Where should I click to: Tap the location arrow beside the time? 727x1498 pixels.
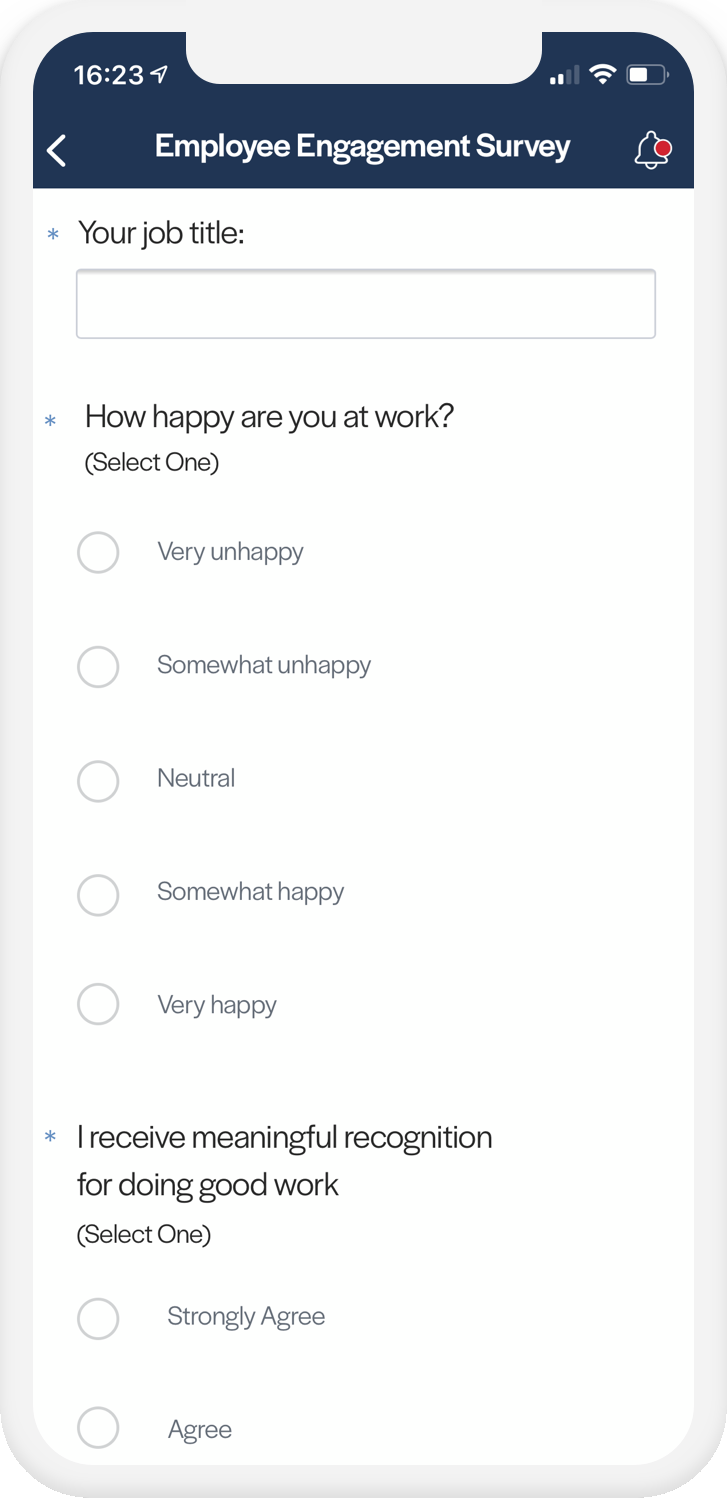point(160,75)
